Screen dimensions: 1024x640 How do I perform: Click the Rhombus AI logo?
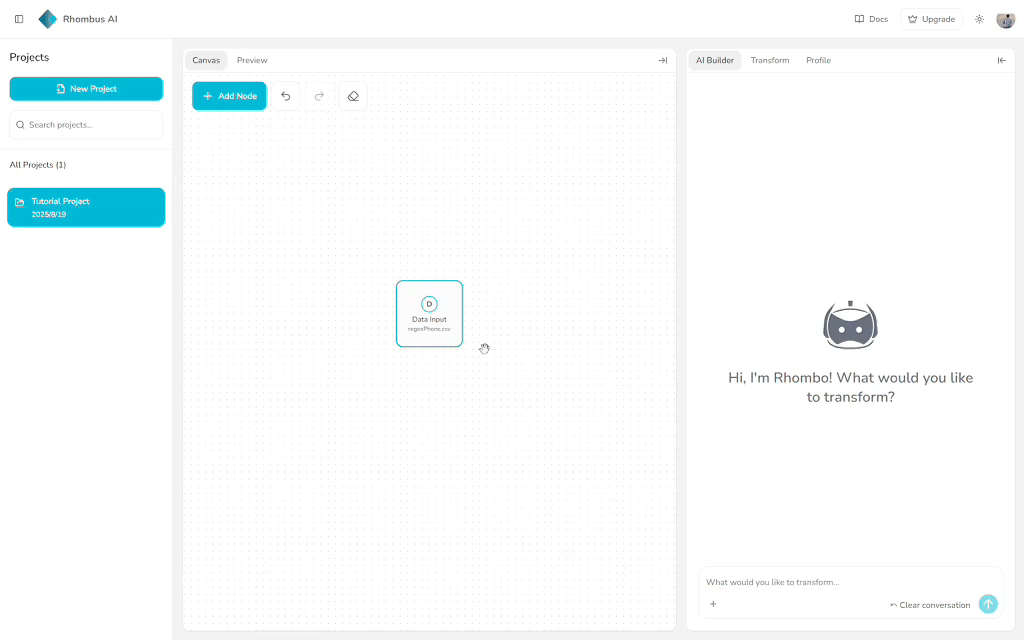click(x=48, y=19)
